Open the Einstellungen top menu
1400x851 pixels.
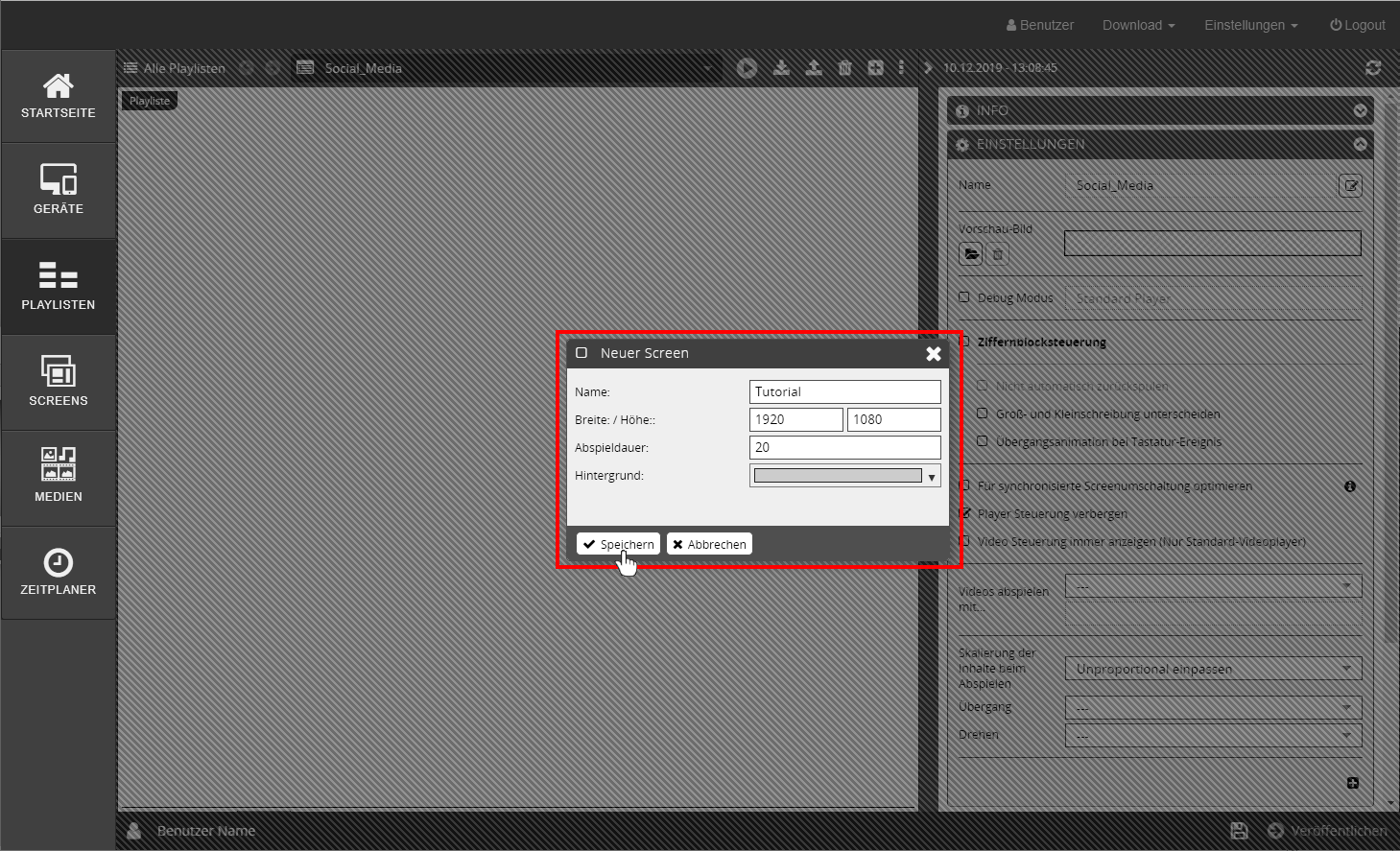click(x=1250, y=25)
